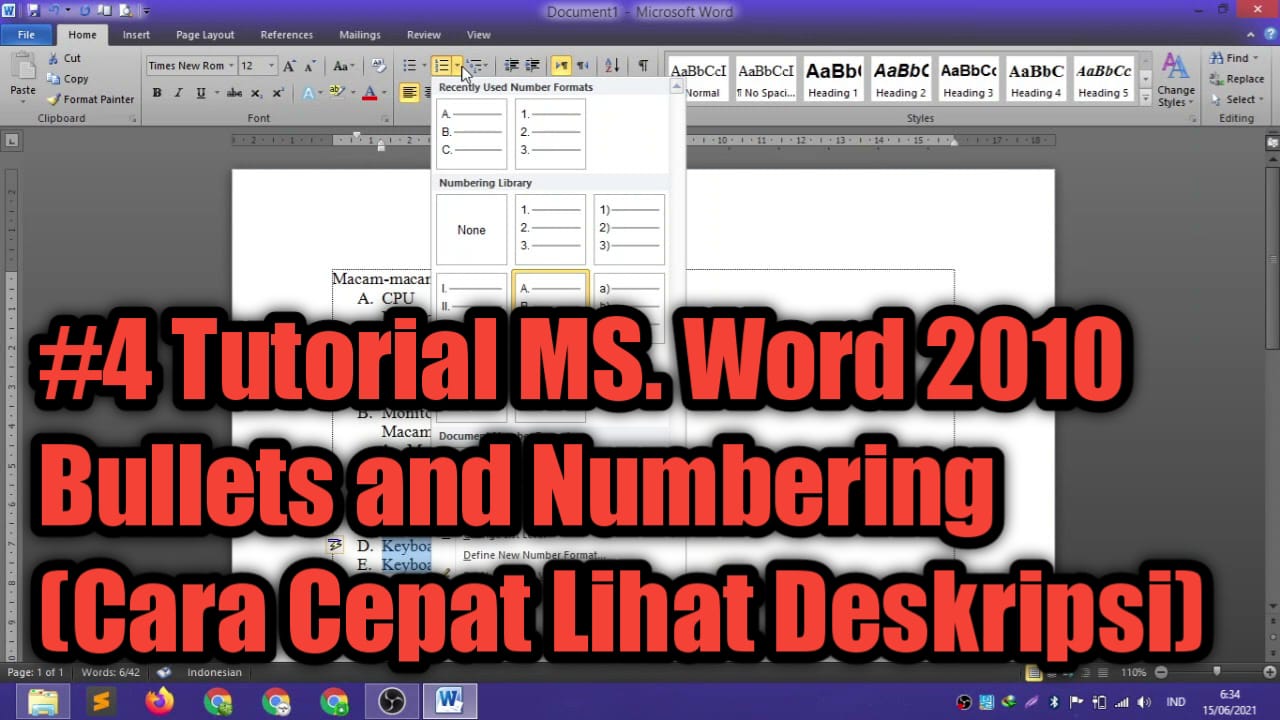This screenshot has width=1280, height=720.
Task: Click Replace in Editing group
Action: tap(1236, 79)
